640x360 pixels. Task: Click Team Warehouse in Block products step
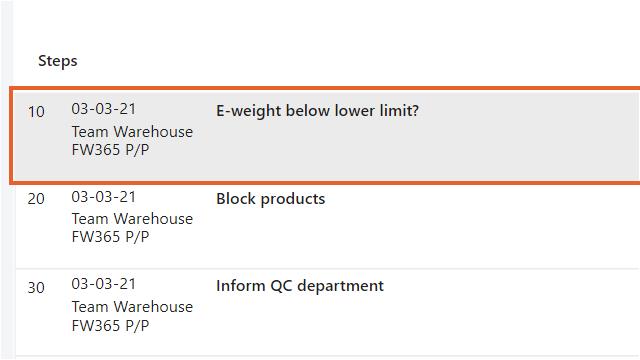pyautogui.click(x=132, y=219)
